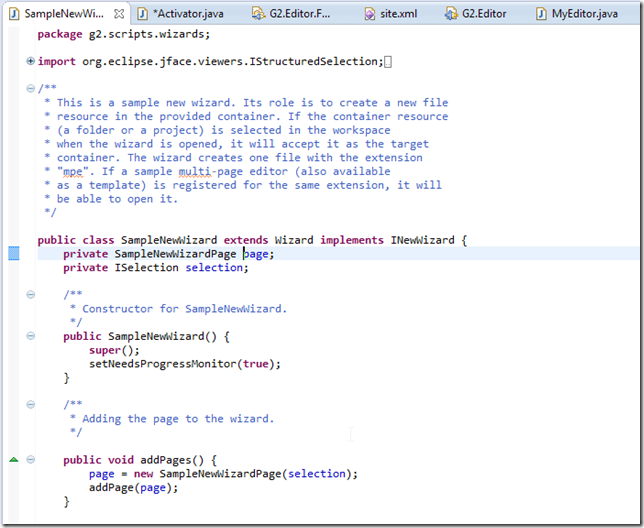Click the green override marker beside addPages
The image size is (644, 528).
tap(13, 459)
